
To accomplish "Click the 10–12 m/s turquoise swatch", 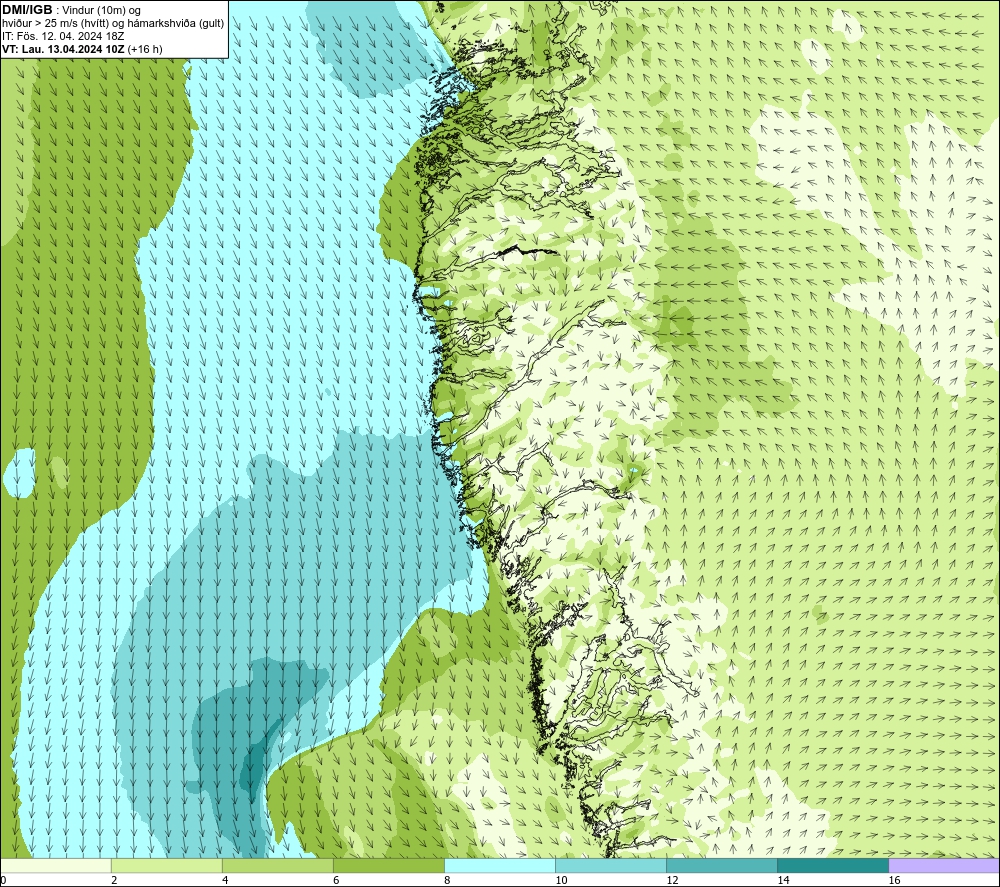I will 611,865.
